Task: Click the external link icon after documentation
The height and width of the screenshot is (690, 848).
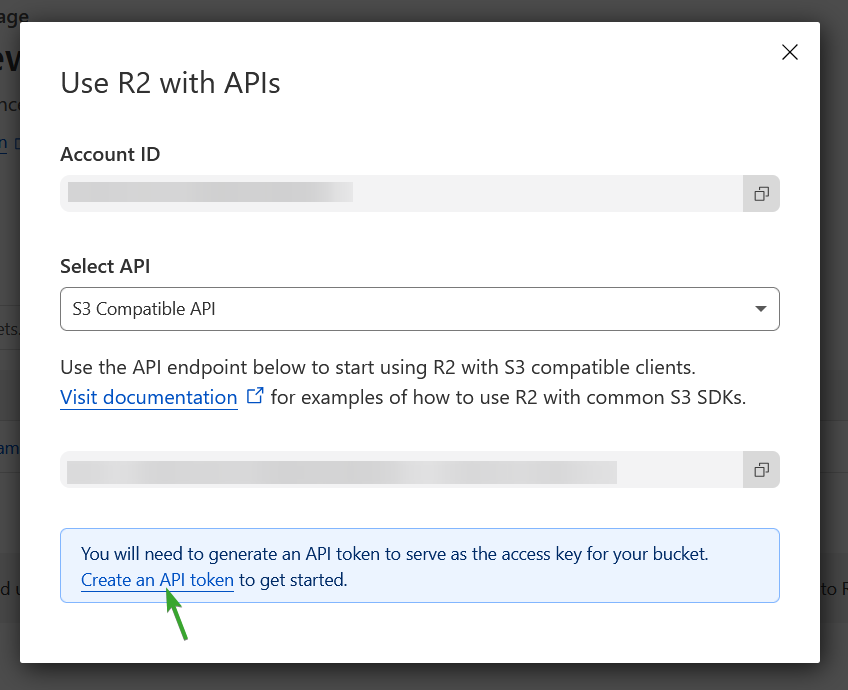Action: coord(255,396)
